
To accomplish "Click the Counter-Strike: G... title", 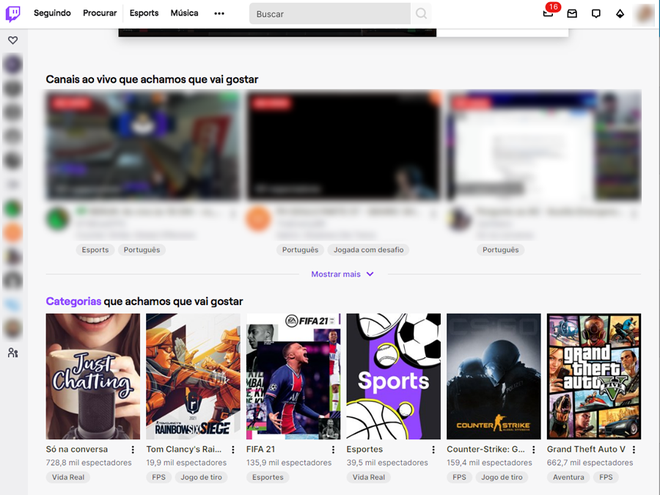I will pyautogui.click(x=486, y=449).
